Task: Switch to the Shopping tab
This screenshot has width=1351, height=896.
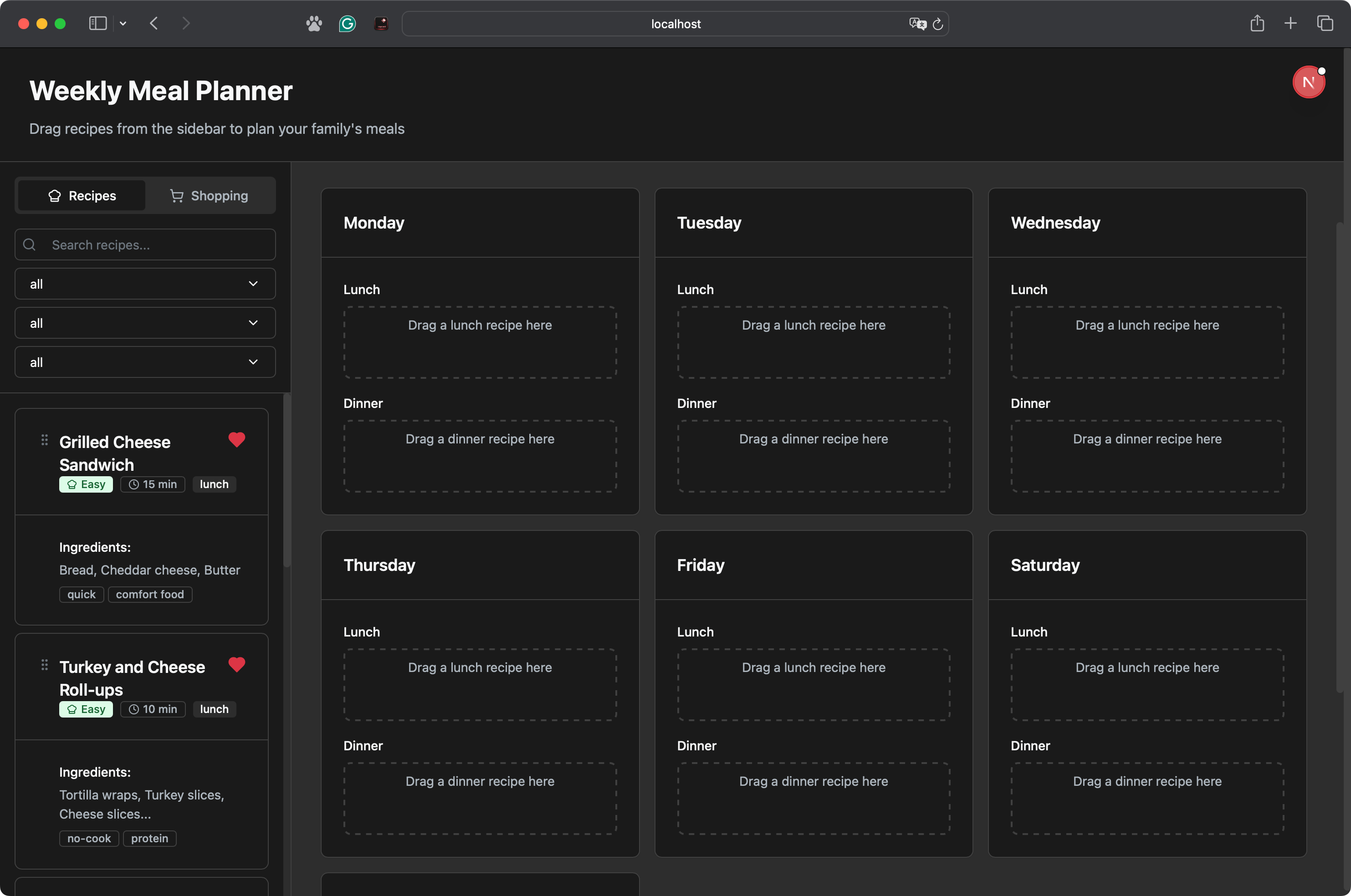Action: (x=209, y=195)
